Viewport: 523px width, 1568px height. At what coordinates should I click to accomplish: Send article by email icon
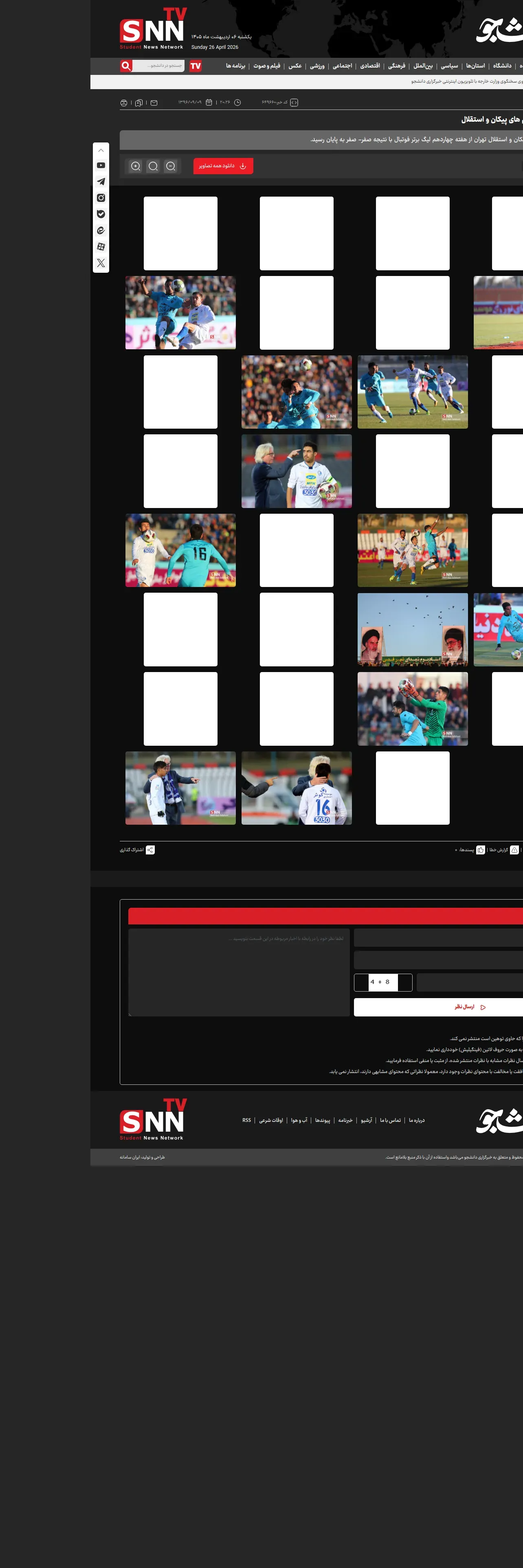(154, 103)
